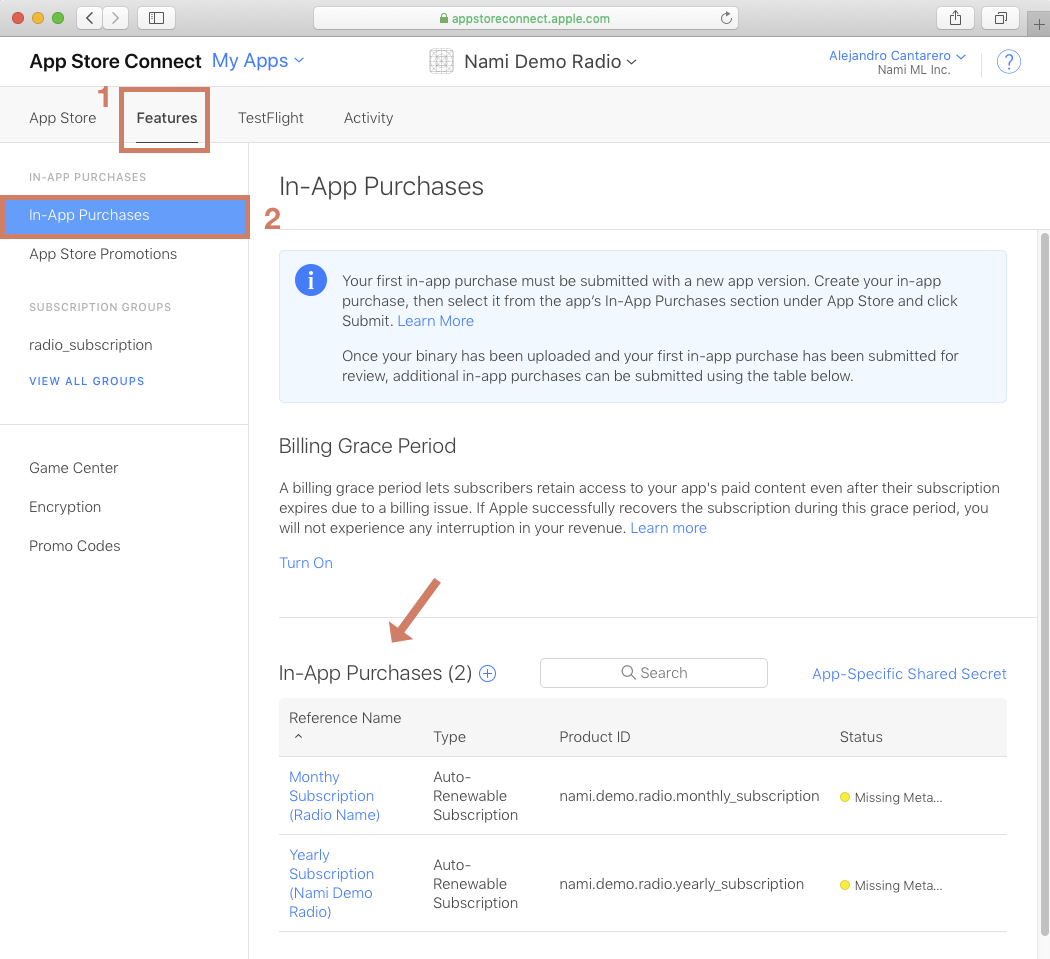Click Missing Meta status of yearly subscription
The width and height of the screenshot is (1050, 959).
891,885
